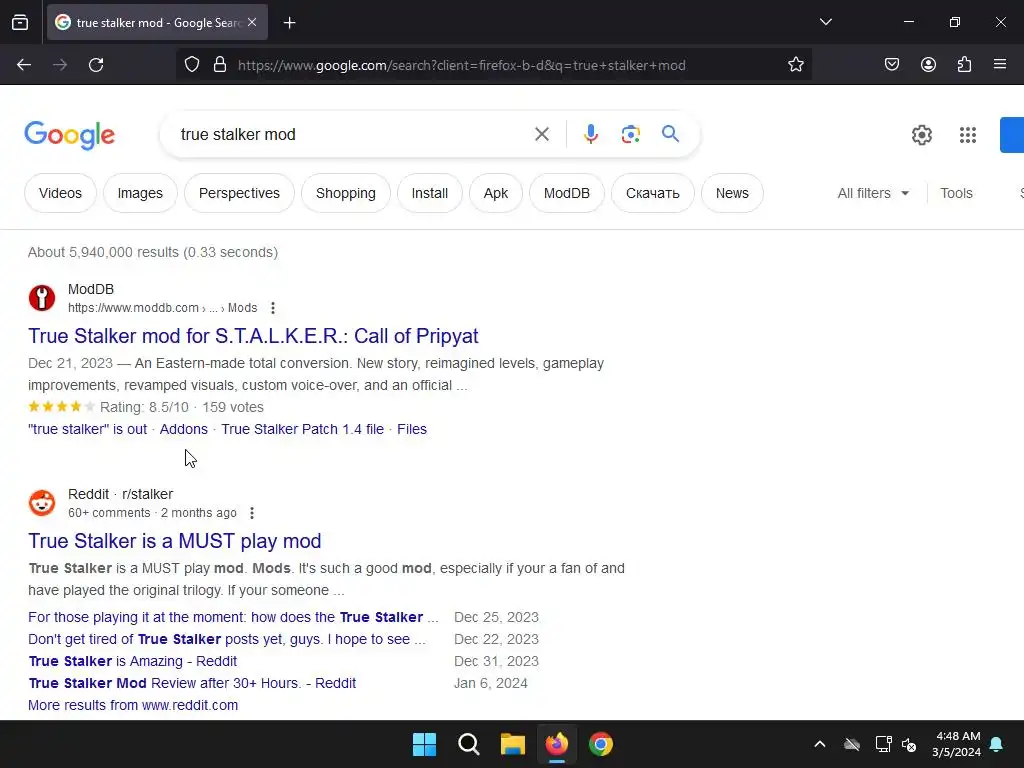Reload the current page
The width and height of the screenshot is (1024, 768).
(96, 65)
